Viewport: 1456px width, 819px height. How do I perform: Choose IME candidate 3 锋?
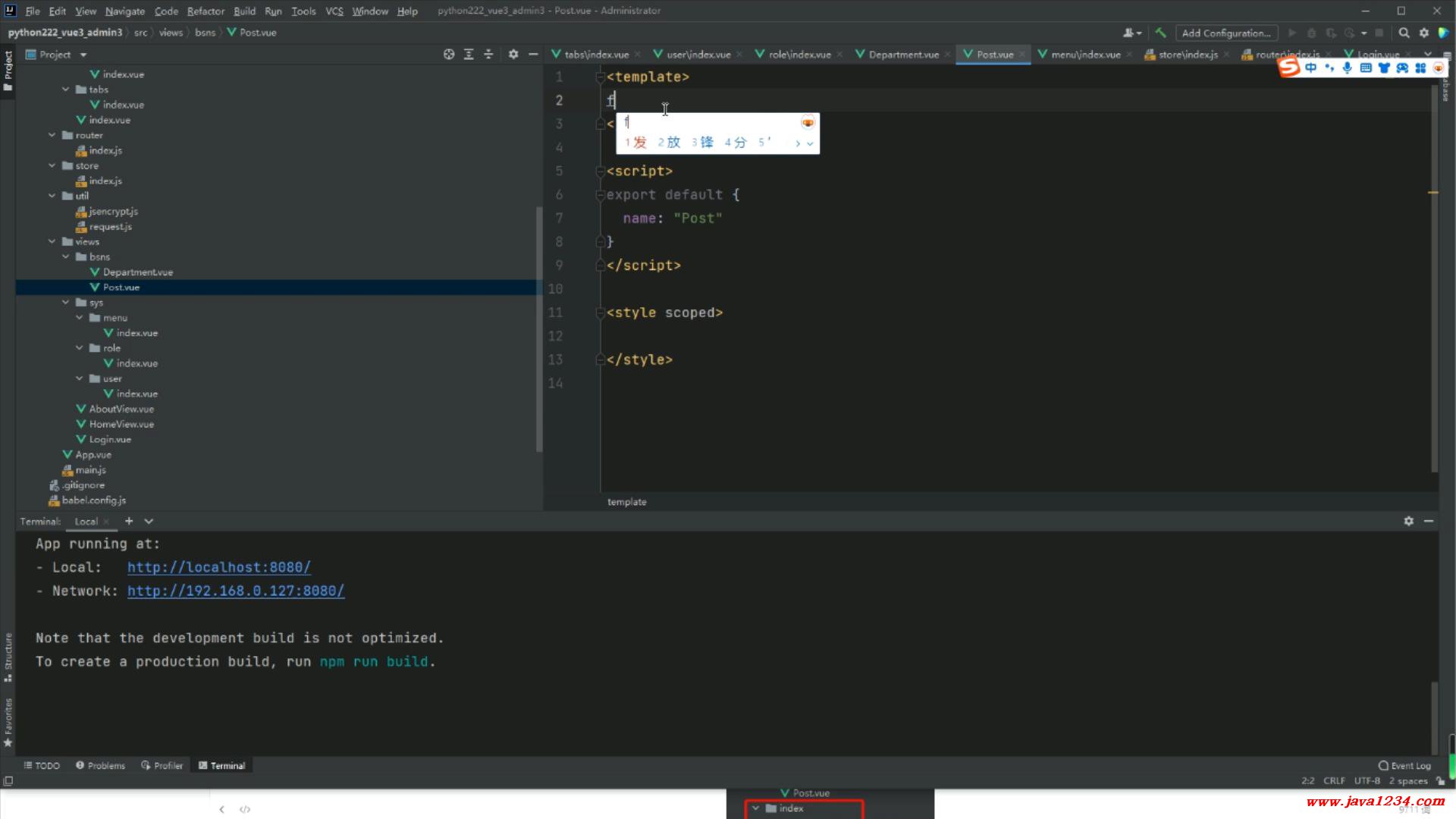(x=702, y=142)
